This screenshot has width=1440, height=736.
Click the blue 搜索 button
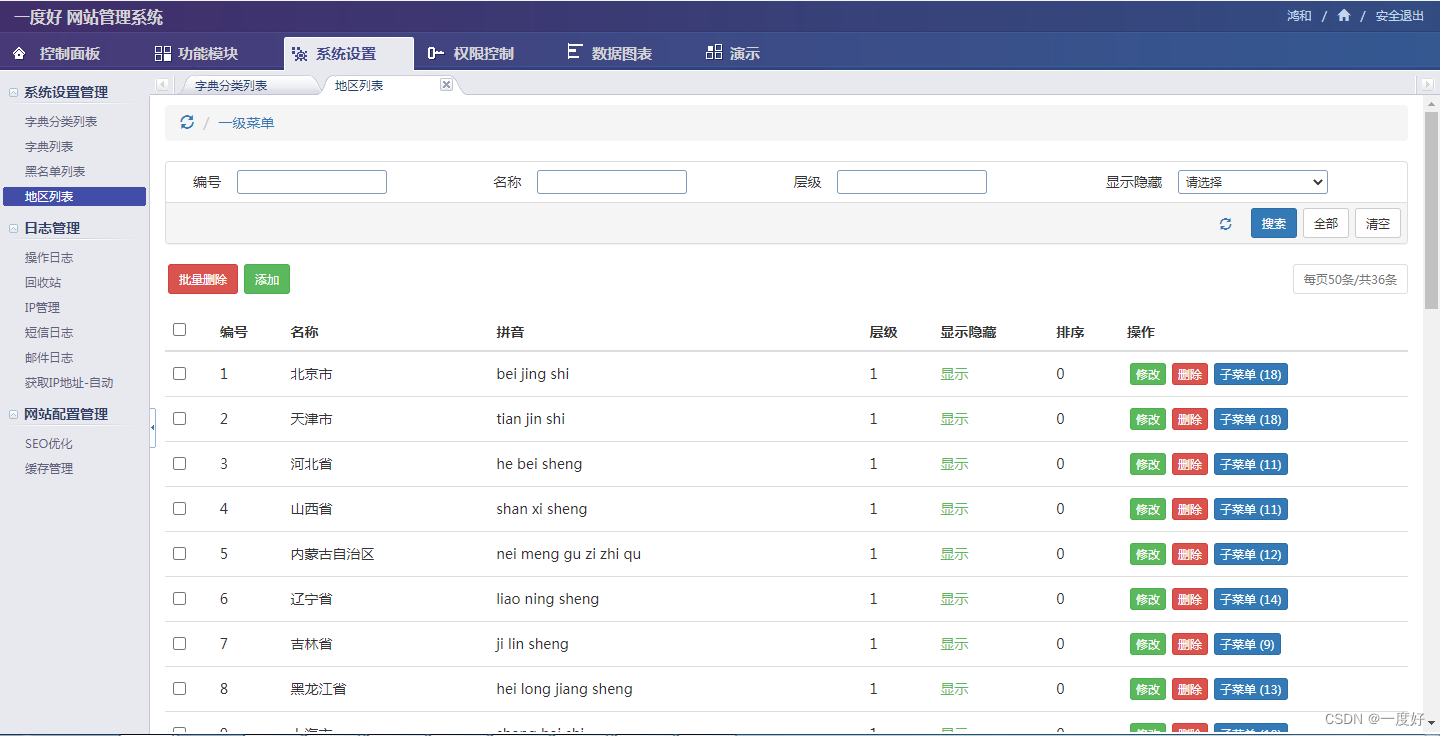pyautogui.click(x=1274, y=223)
